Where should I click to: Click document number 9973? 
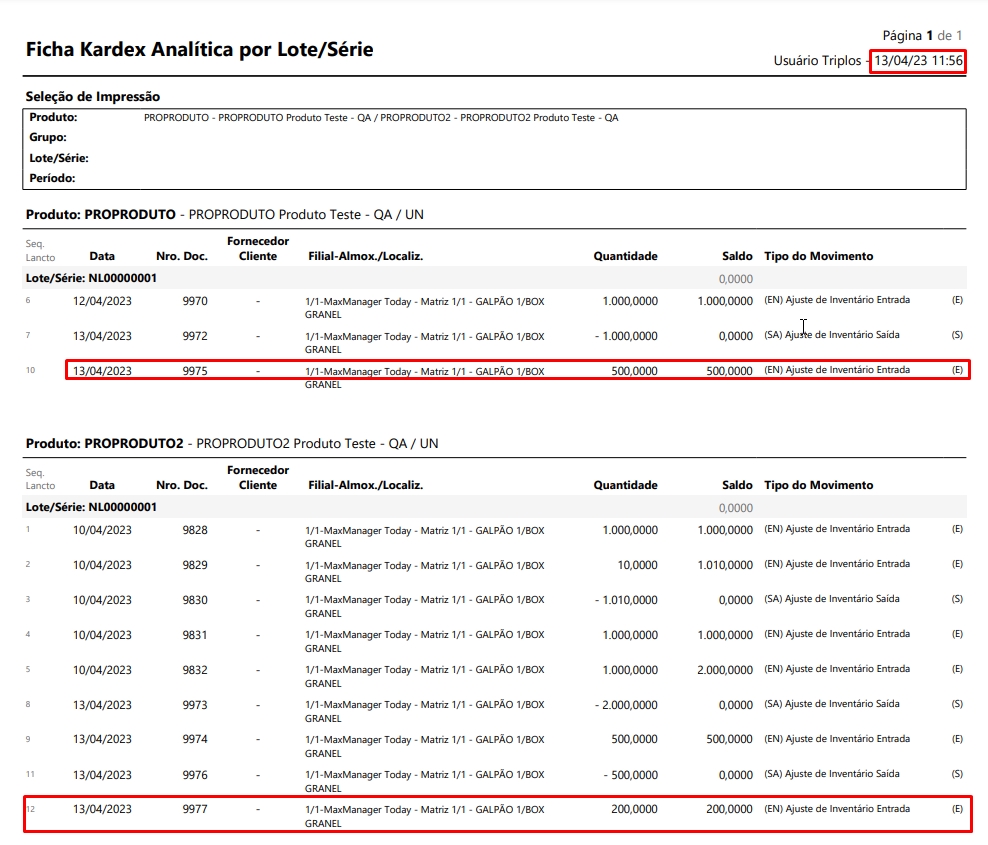195,705
